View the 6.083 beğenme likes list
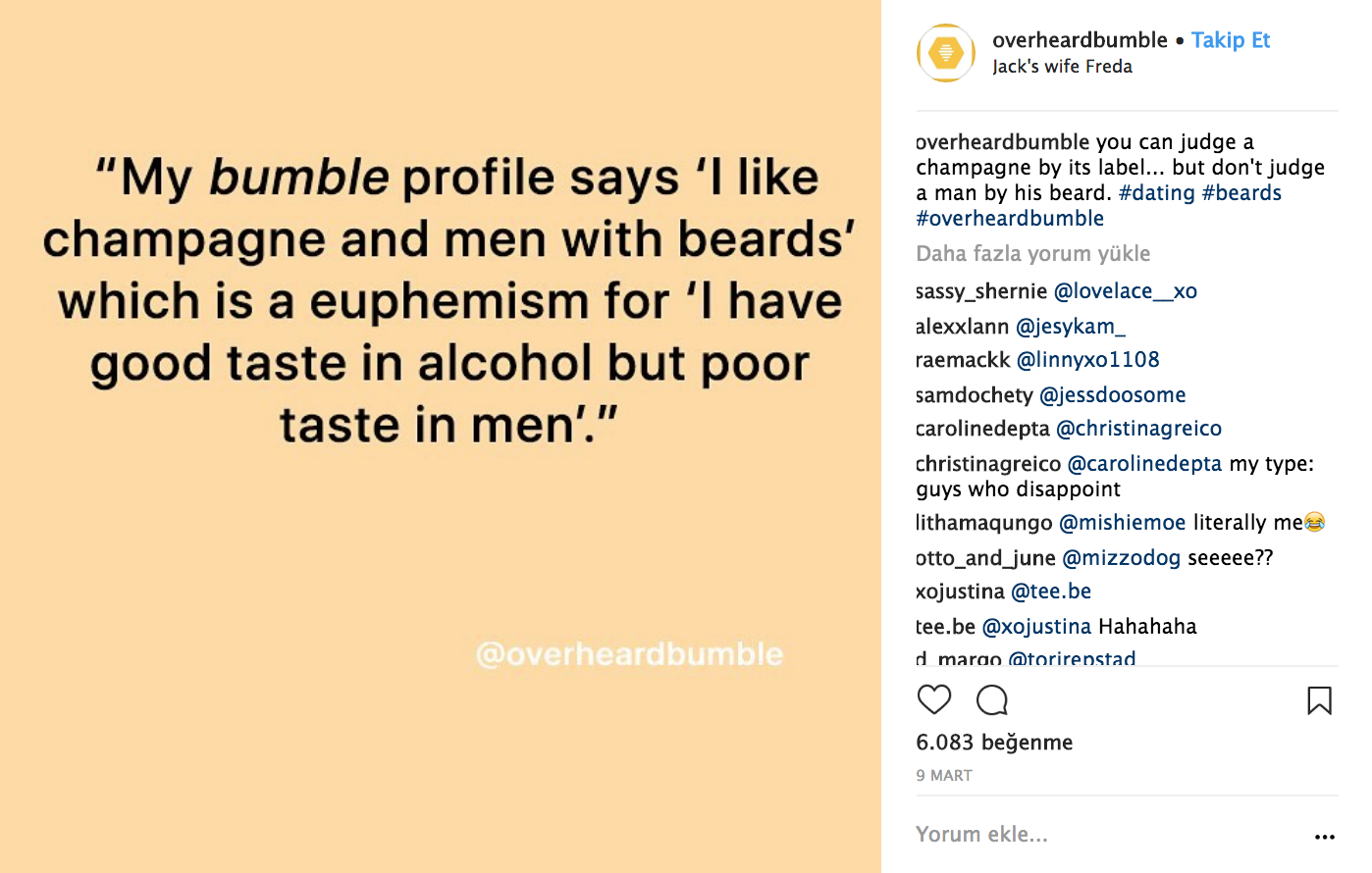This screenshot has height=873, width=1372. pos(994,743)
